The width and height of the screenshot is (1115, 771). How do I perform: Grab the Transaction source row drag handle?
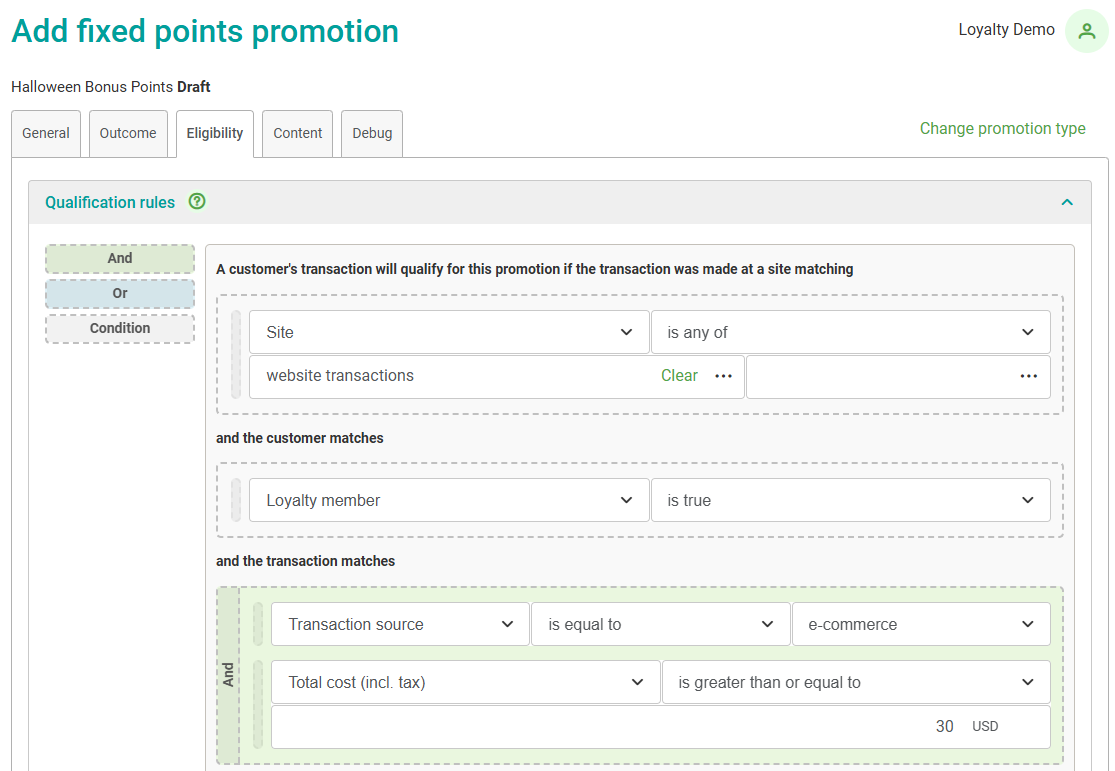[x=258, y=624]
